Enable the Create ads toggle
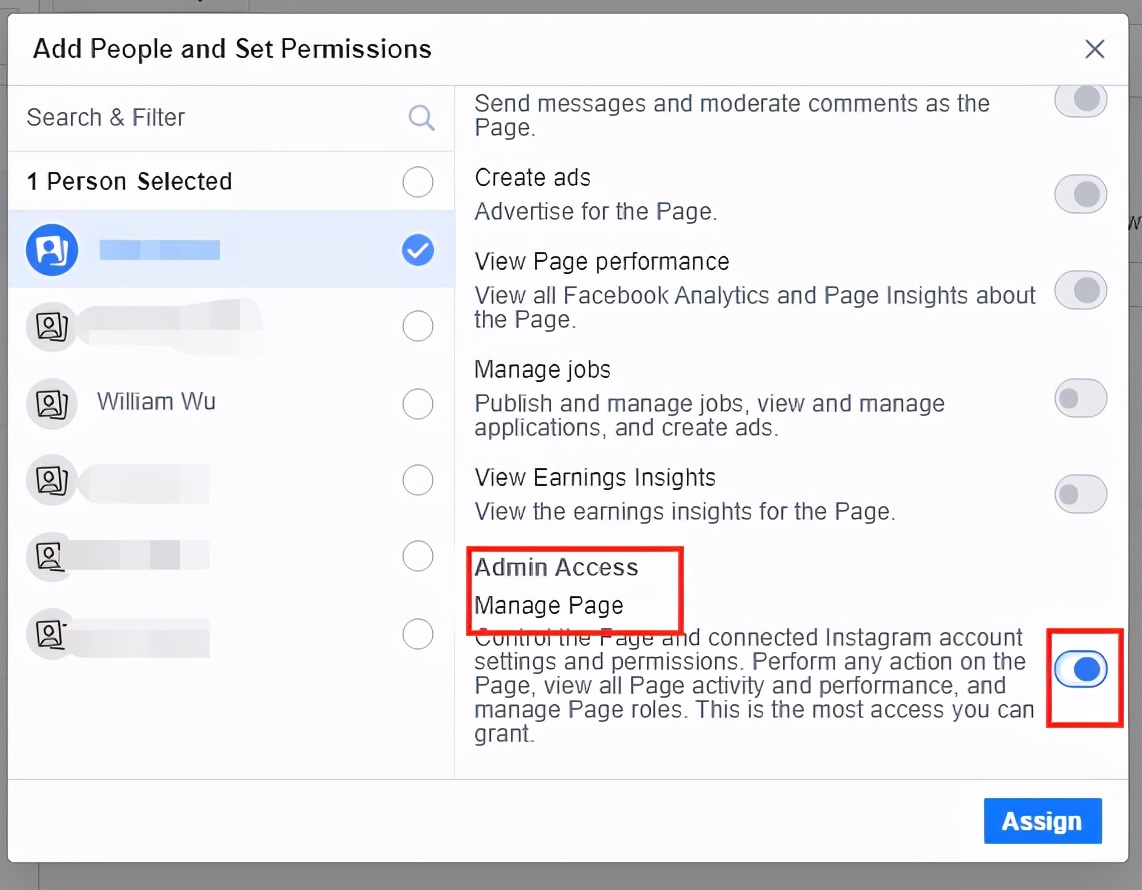1142x890 pixels. [x=1081, y=194]
